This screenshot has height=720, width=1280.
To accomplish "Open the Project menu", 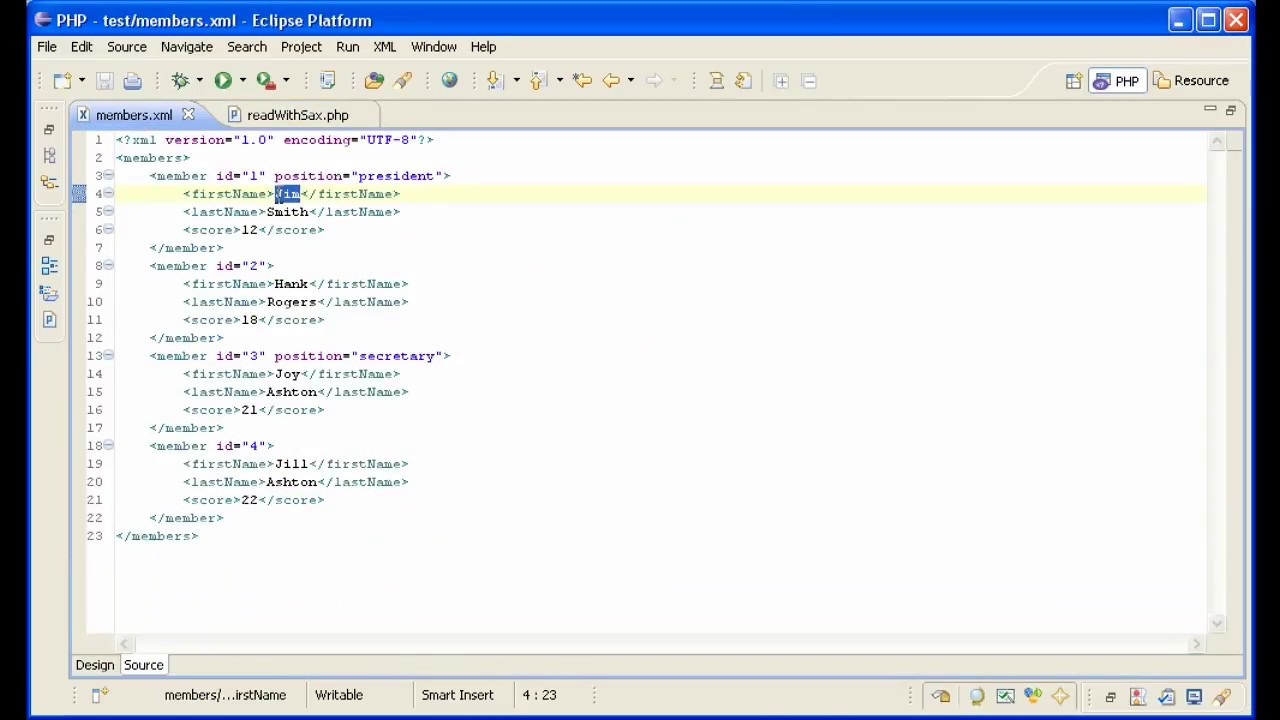I will coord(301,47).
